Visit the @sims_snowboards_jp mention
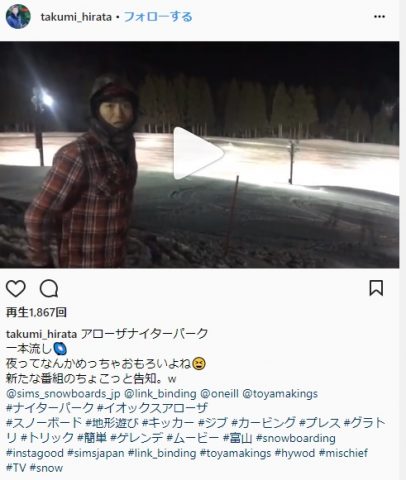The width and height of the screenshot is (406, 480). click(x=63, y=394)
